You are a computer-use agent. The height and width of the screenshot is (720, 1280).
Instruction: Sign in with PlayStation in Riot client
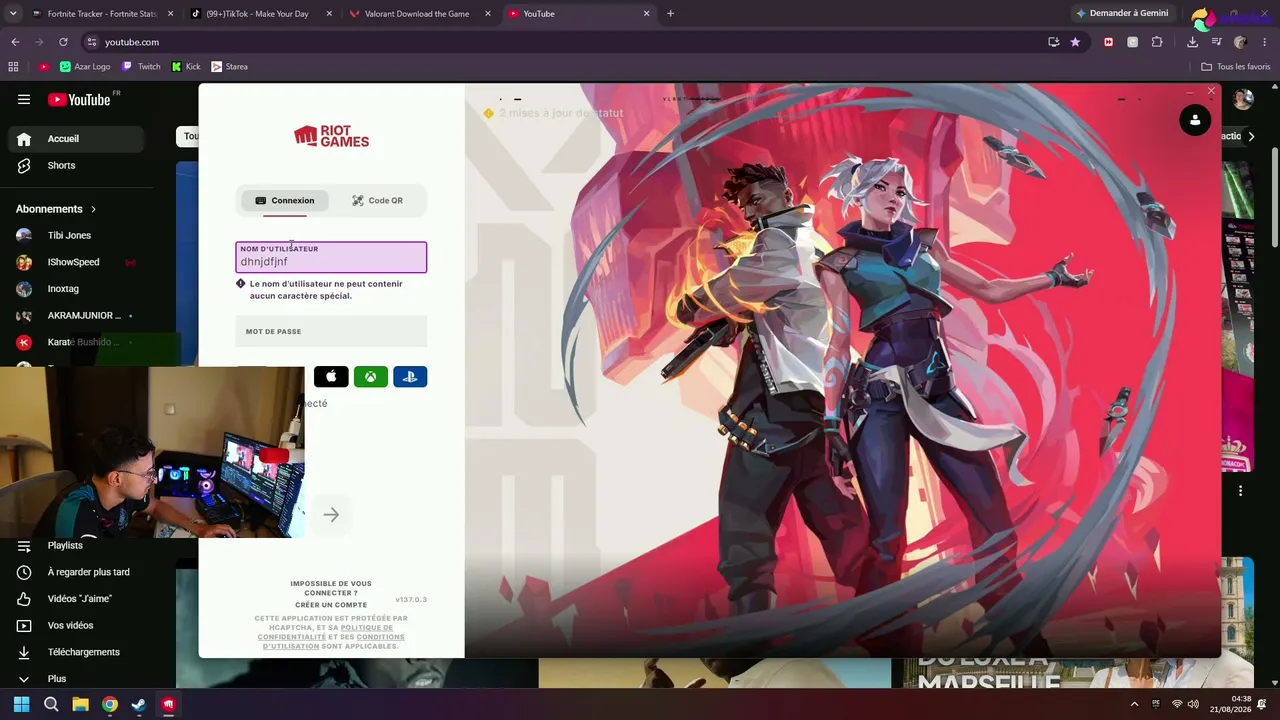[x=410, y=377]
